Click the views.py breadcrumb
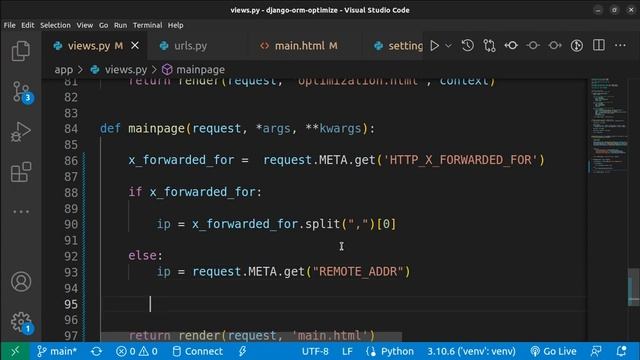The image size is (640, 360). (x=119, y=70)
